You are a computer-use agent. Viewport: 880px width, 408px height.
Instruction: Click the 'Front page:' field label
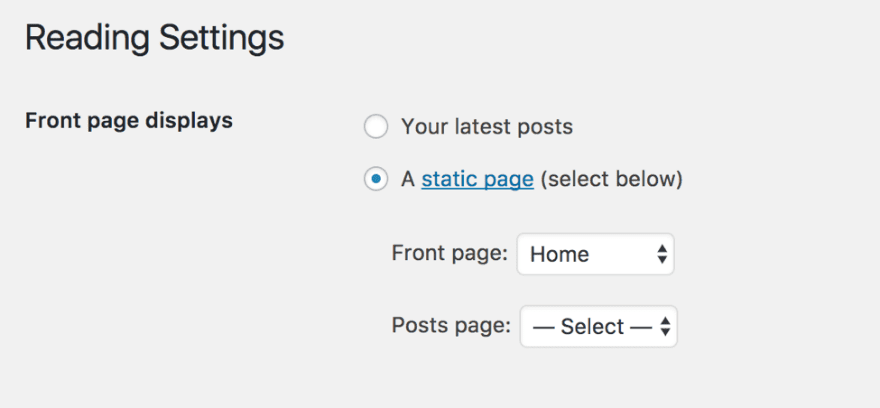pos(449,254)
